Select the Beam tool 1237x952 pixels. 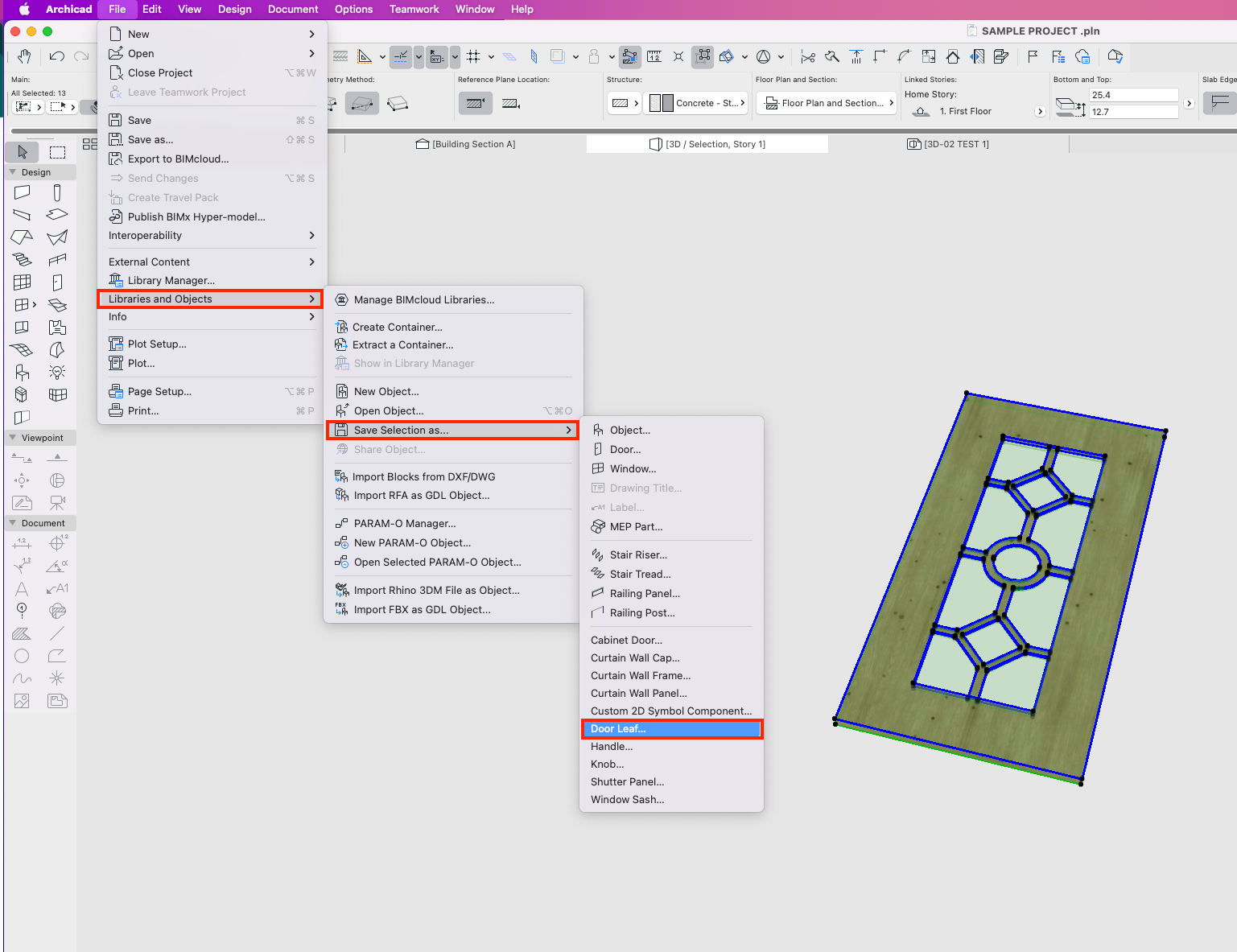click(x=23, y=215)
